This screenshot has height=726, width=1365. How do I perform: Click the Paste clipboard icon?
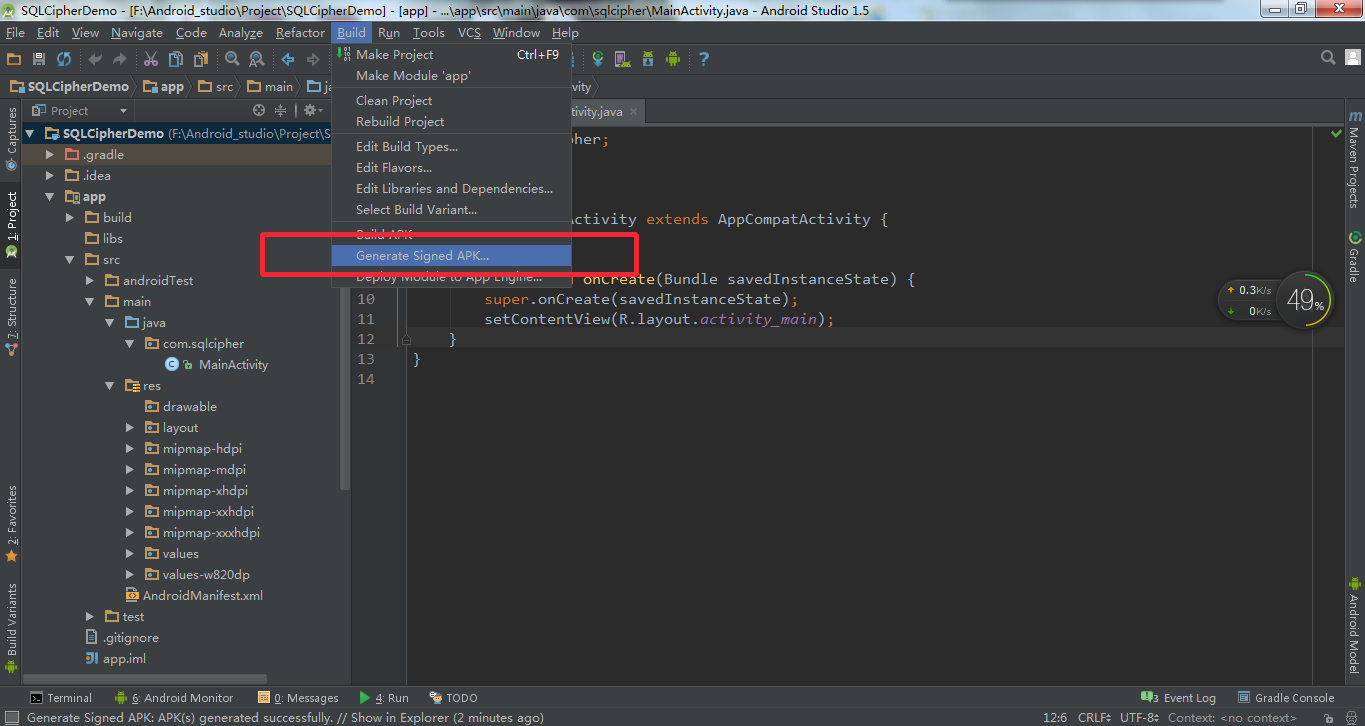(x=201, y=59)
